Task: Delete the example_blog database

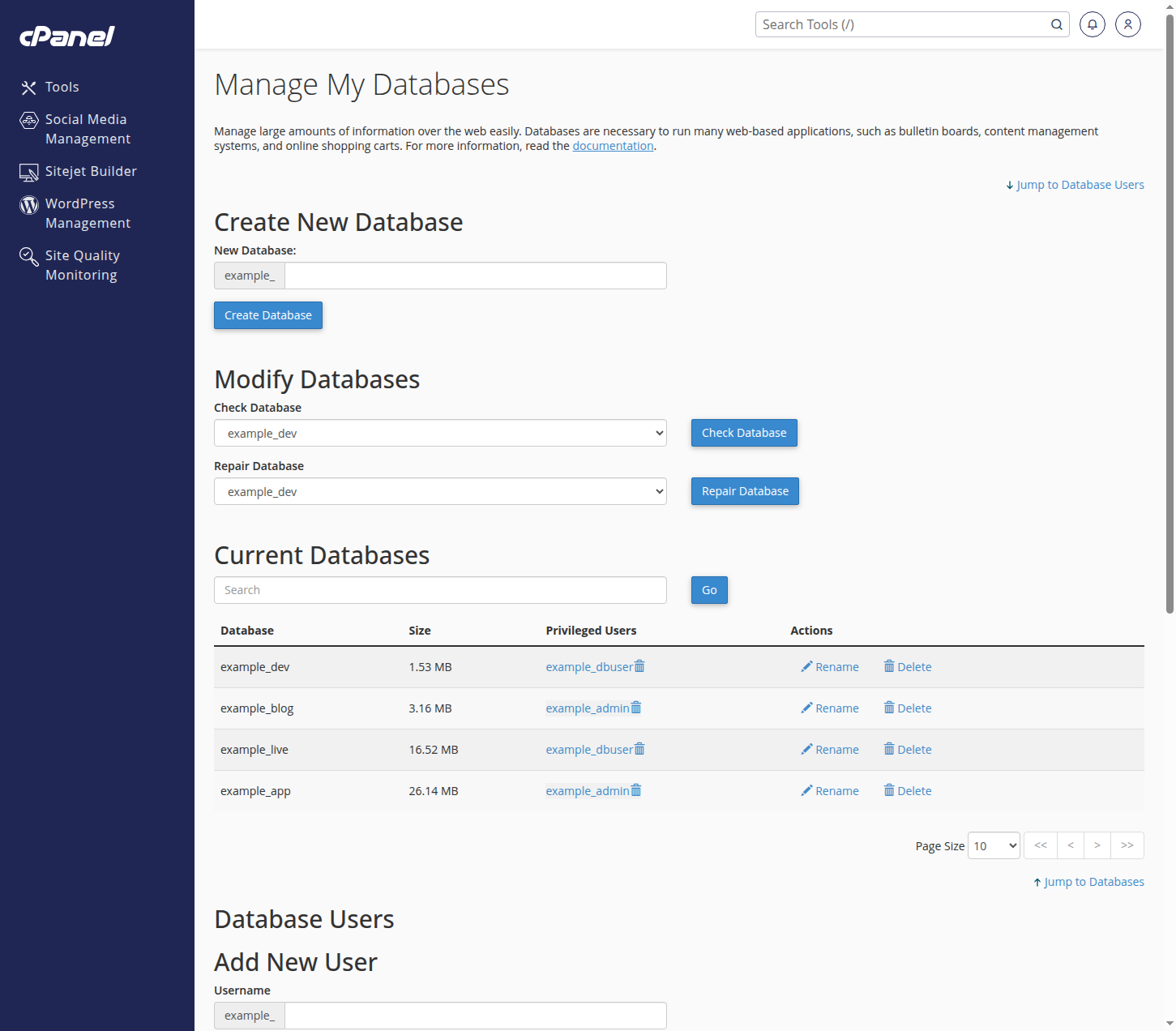Action: tap(908, 708)
